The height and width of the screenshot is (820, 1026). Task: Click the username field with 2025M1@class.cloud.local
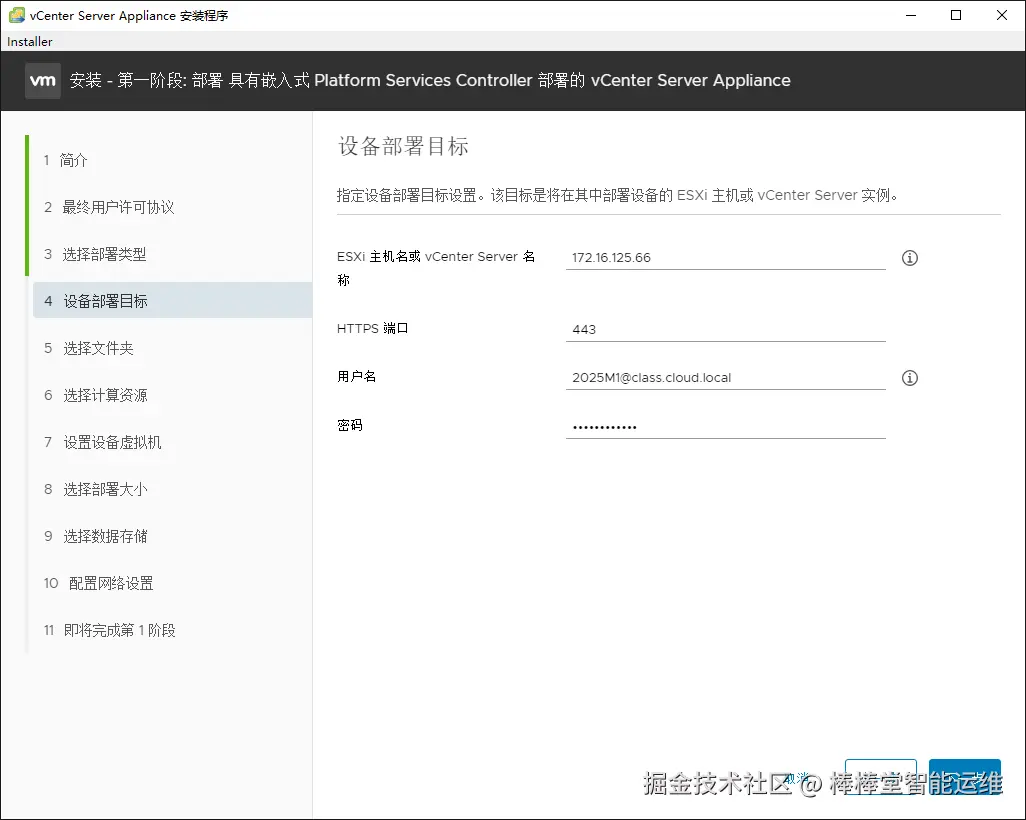tap(725, 378)
